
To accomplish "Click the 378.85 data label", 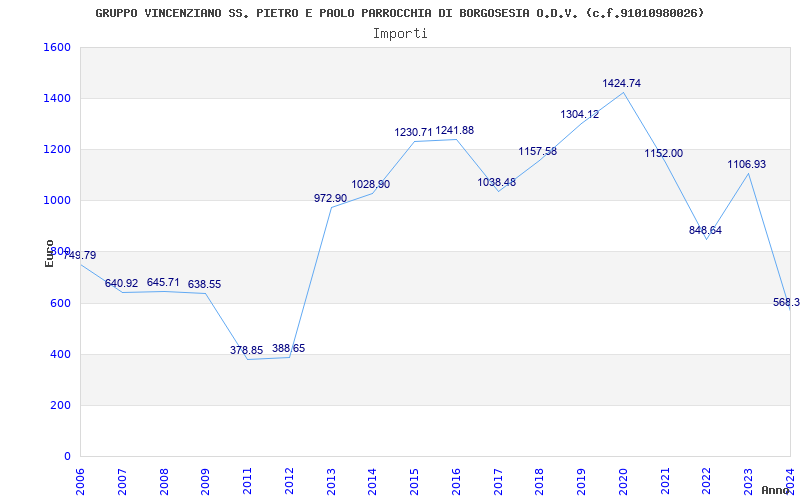I will tap(246, 350).
